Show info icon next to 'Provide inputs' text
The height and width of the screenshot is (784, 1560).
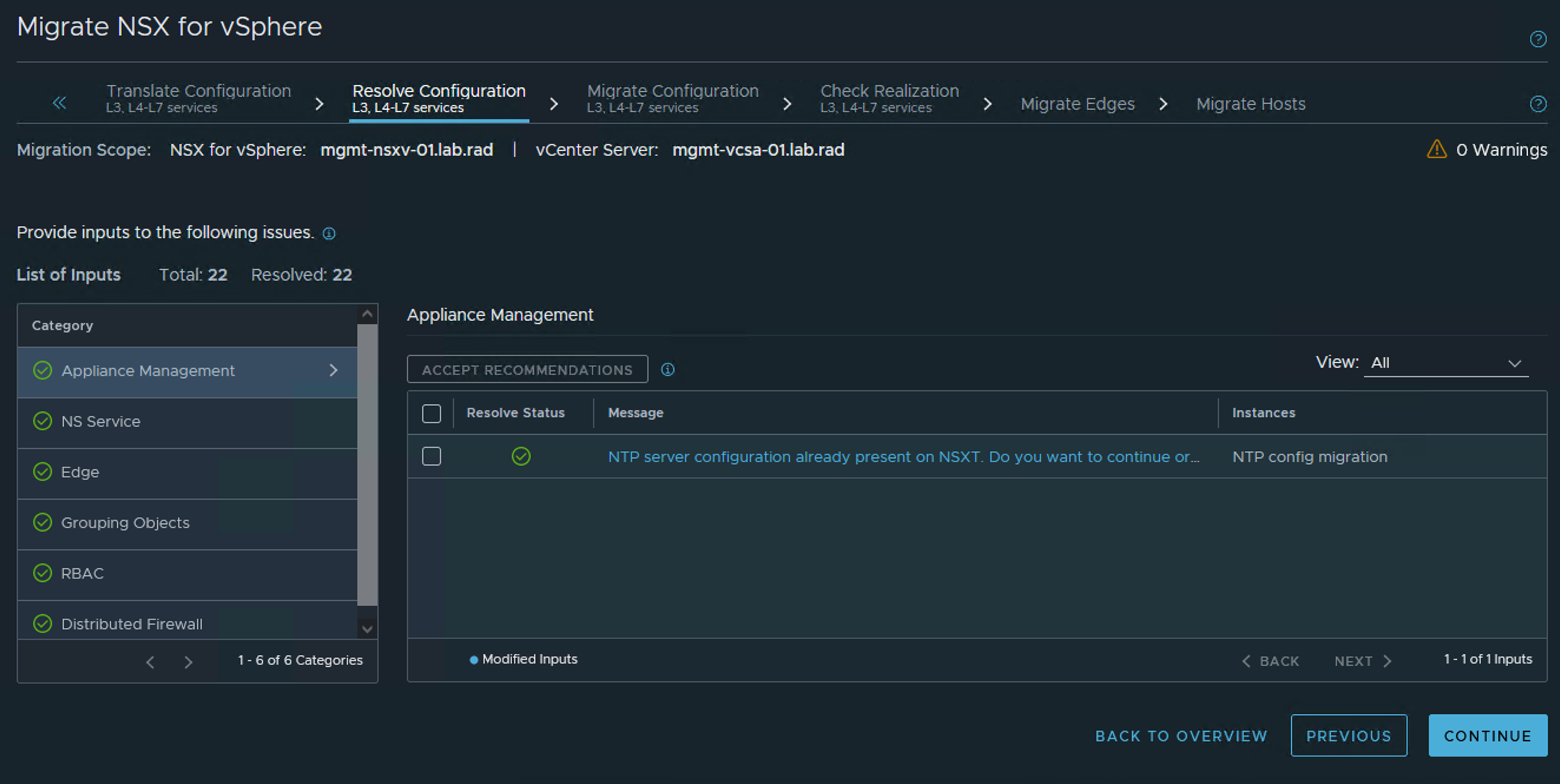click(x=329, y=233)
